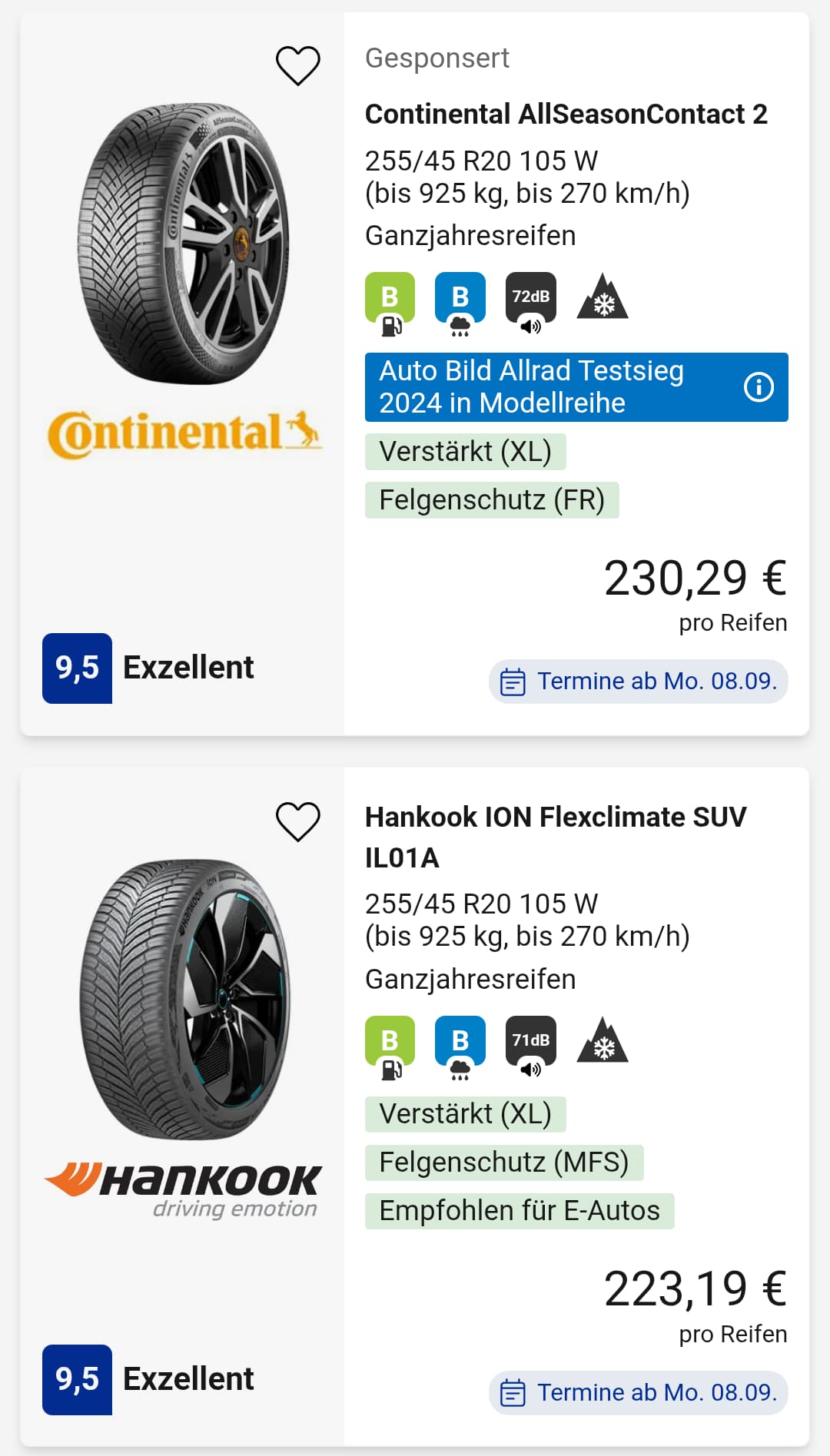Open info icon for Auto Bild Testsieg
The image size is (830, 1456).
tap(759, 387)
